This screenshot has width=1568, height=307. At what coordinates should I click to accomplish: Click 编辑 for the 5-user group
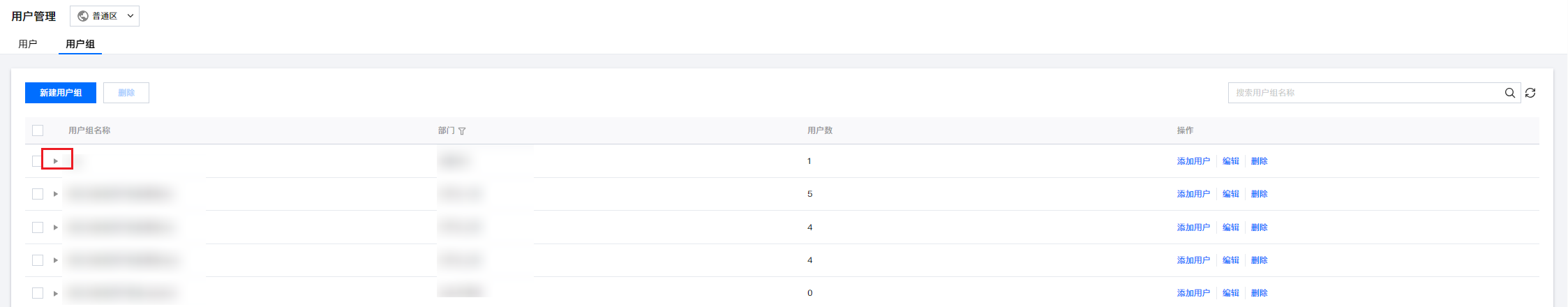pyautogui.click(x=1231, y=194)
